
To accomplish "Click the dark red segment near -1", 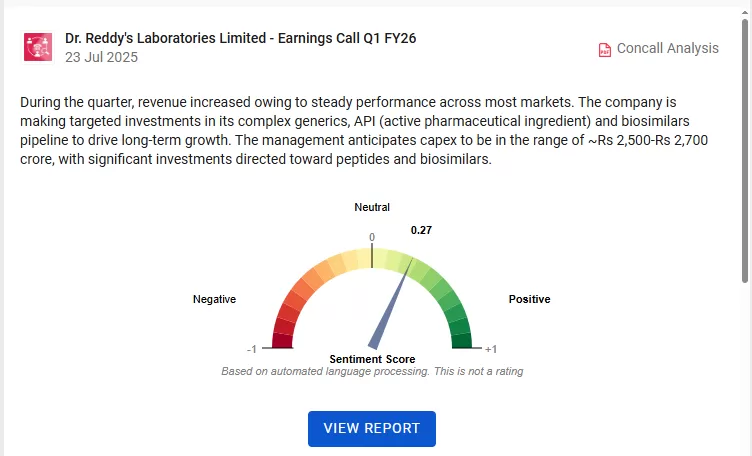I will 282,341.
